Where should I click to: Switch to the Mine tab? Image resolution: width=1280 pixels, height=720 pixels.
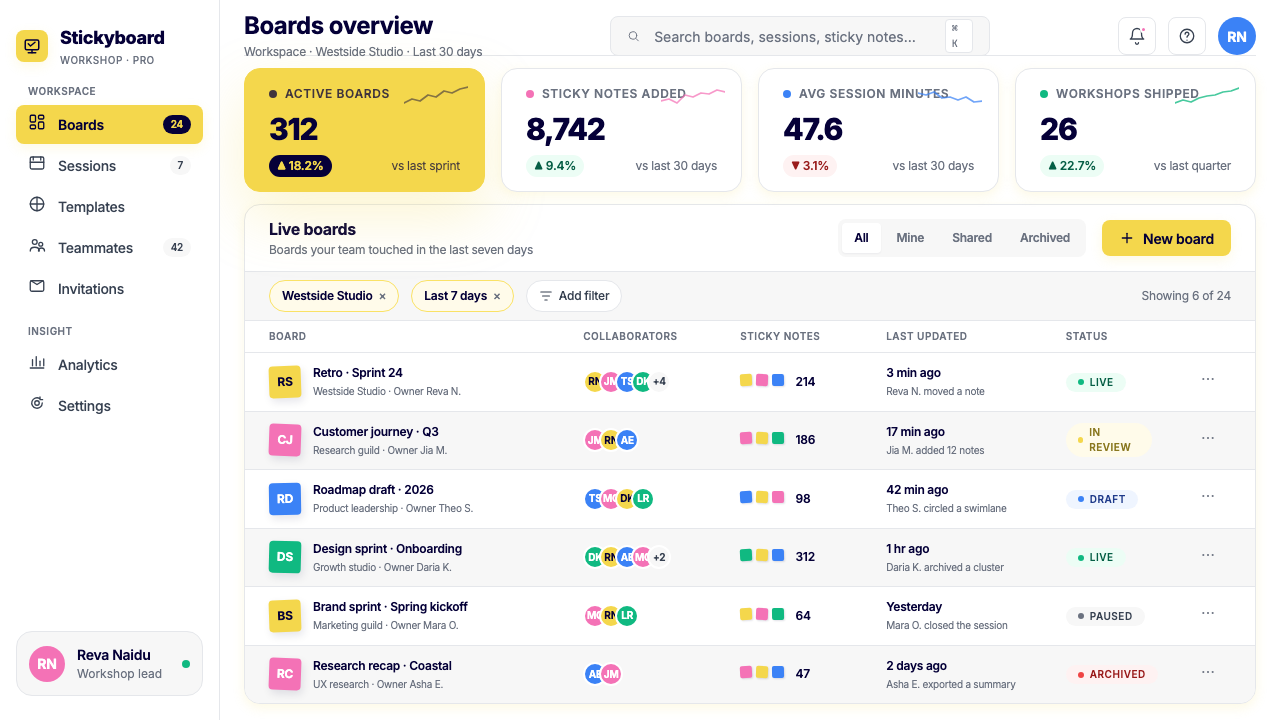(910, 238)
